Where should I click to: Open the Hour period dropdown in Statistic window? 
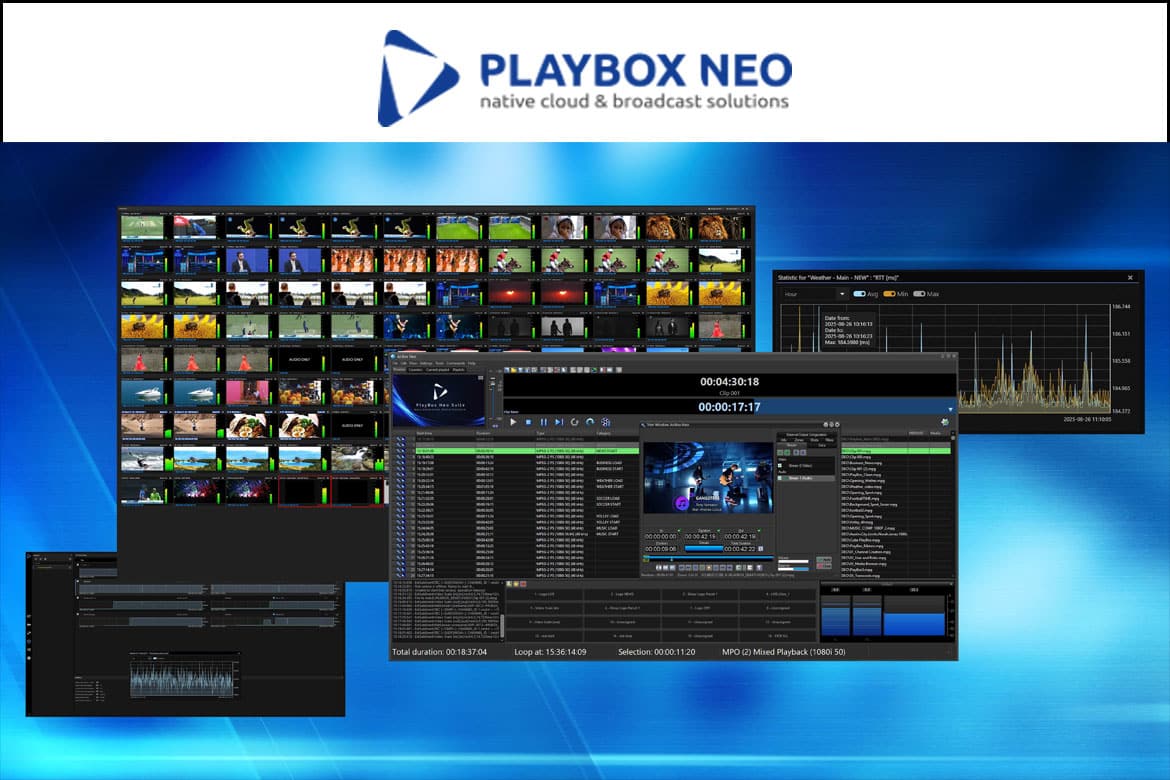(x=814, y=294)
